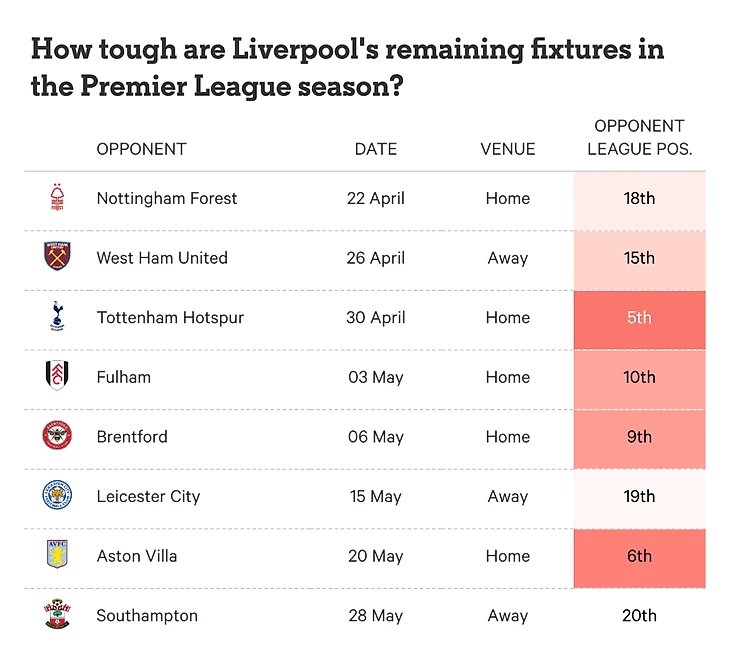Click the West Ham United crest
This screenshot has width=730, height=672.
tap(57, 258)
